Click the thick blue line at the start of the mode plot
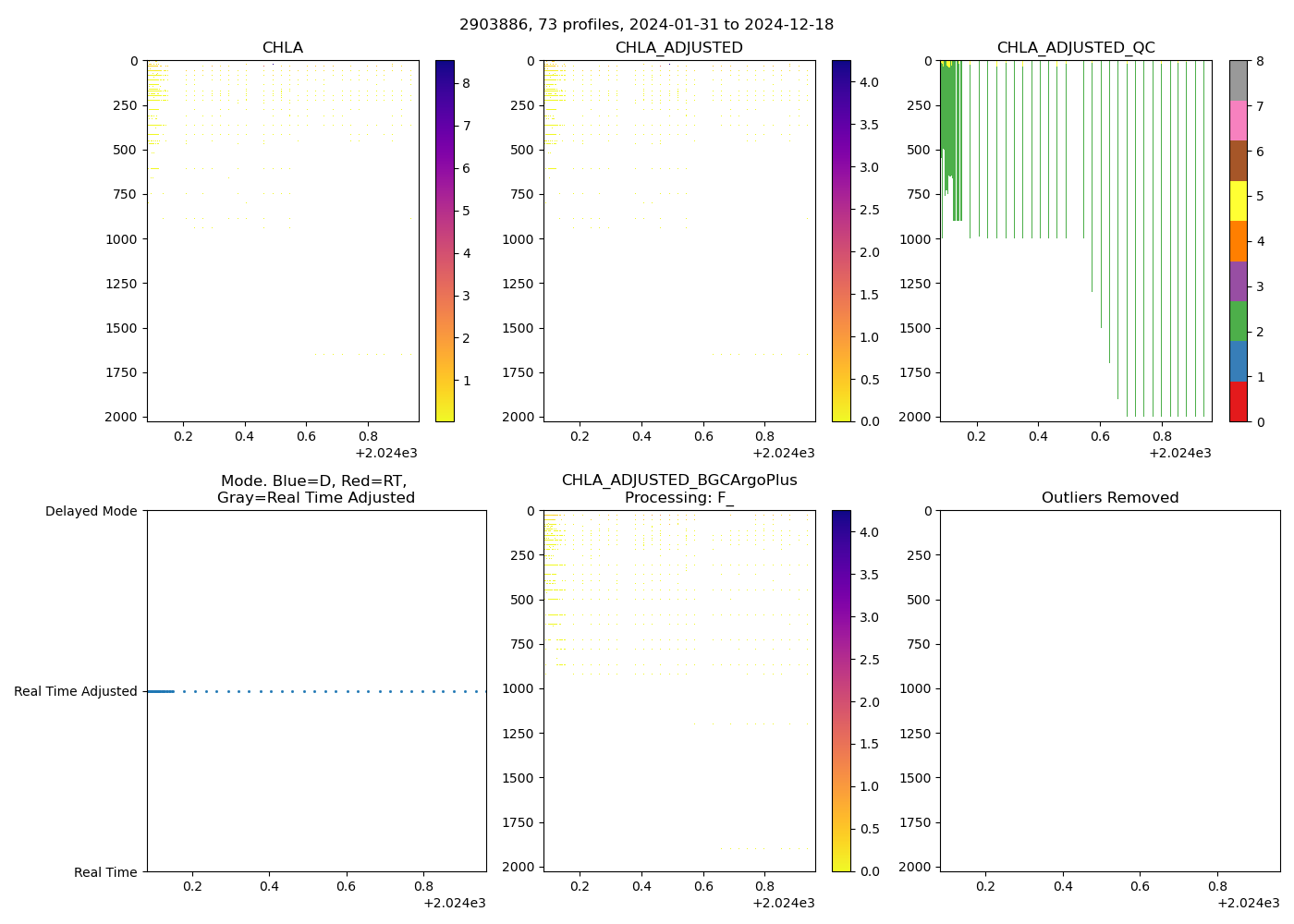Viewport: 1294px width, 924px height. point(160,691)
